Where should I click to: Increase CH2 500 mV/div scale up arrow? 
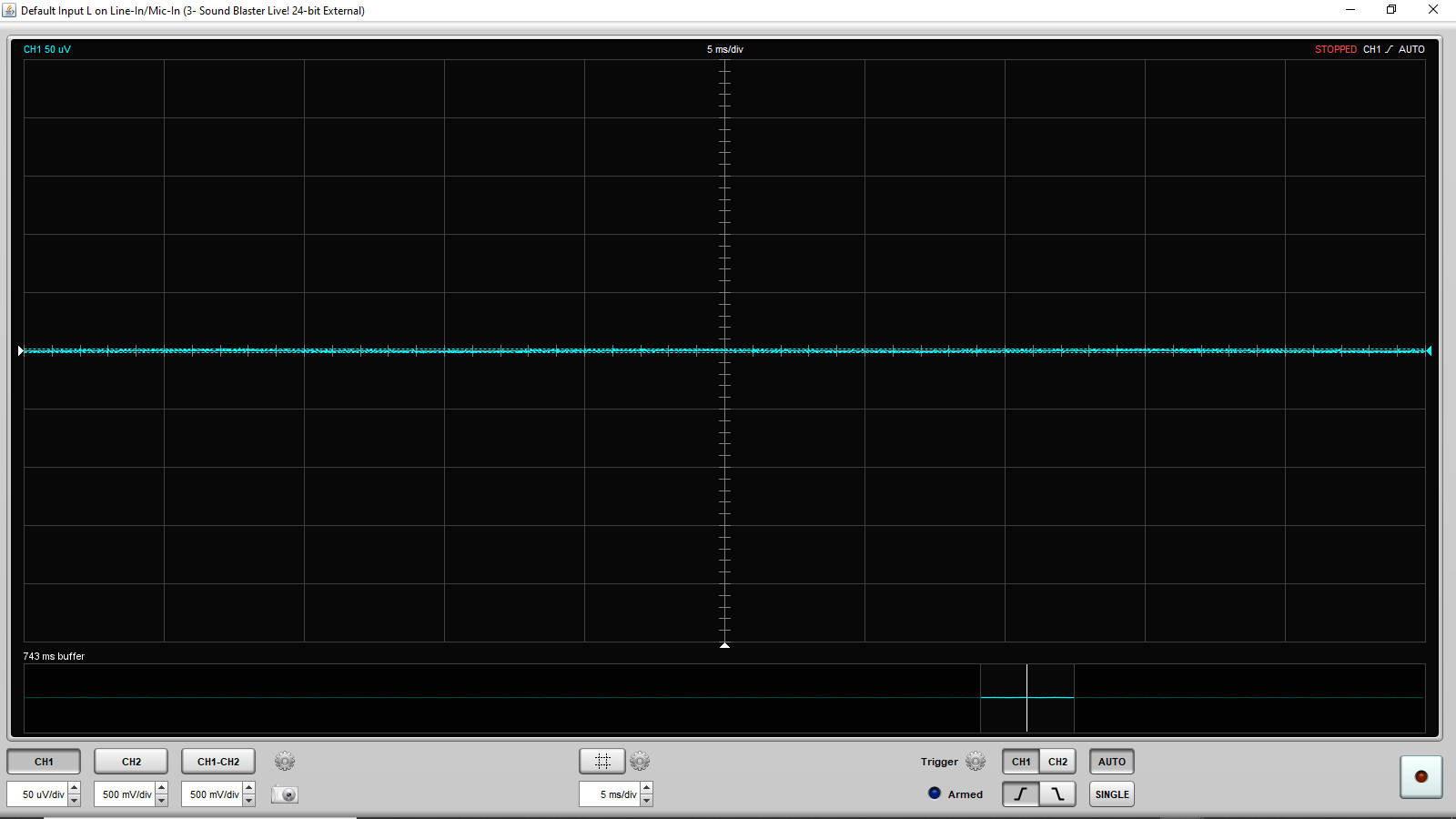pos(162,788)
